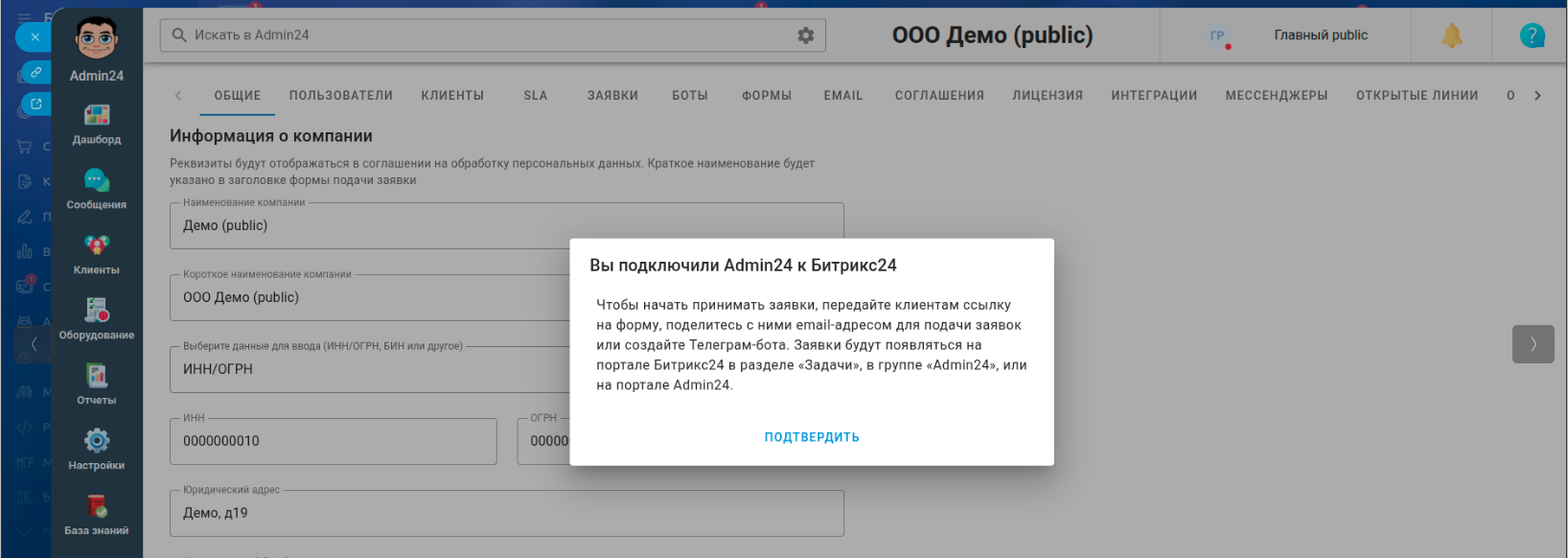Image resolution: width=1568 pixels, height=558 pixels.
Task: Switch to the ФОРМЫ tab
Action: click(767, 96)
